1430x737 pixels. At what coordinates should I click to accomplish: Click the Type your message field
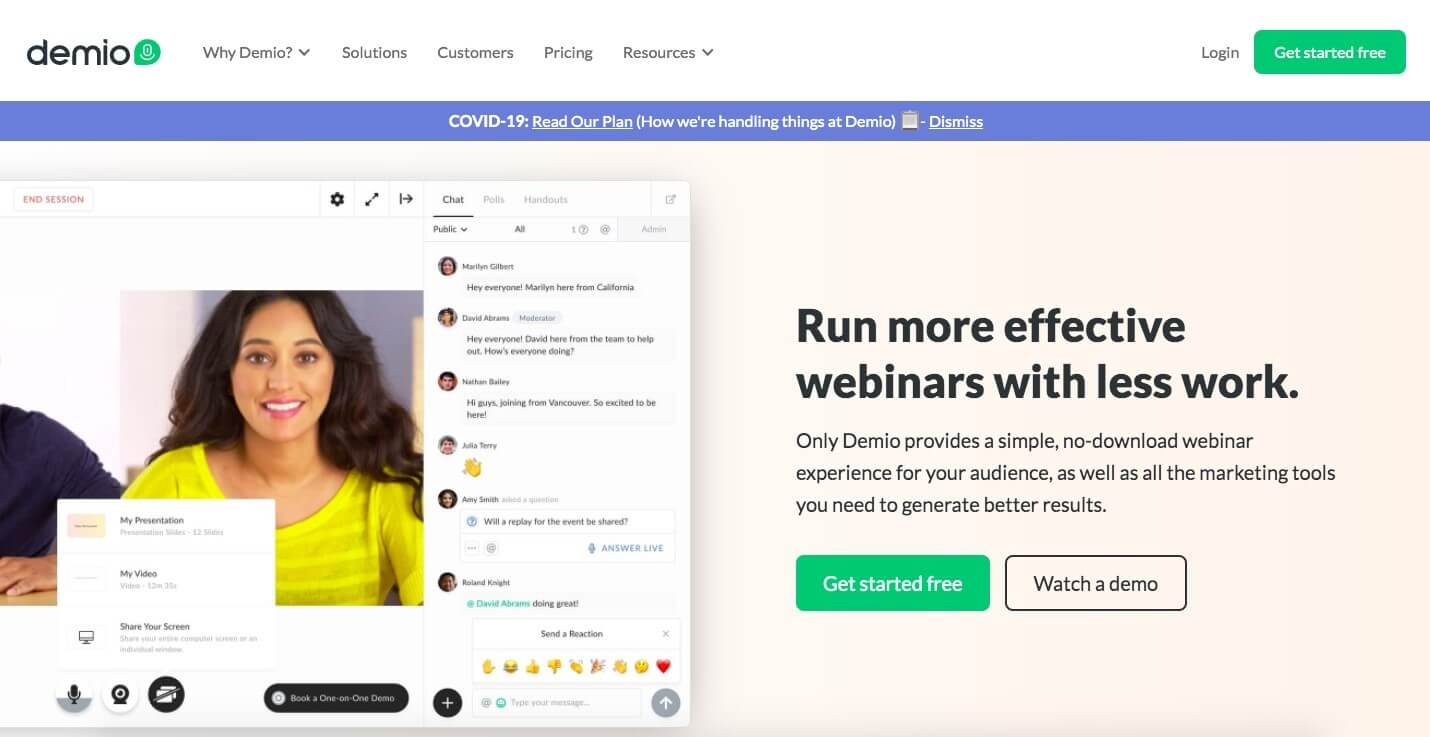pos(558,703)
